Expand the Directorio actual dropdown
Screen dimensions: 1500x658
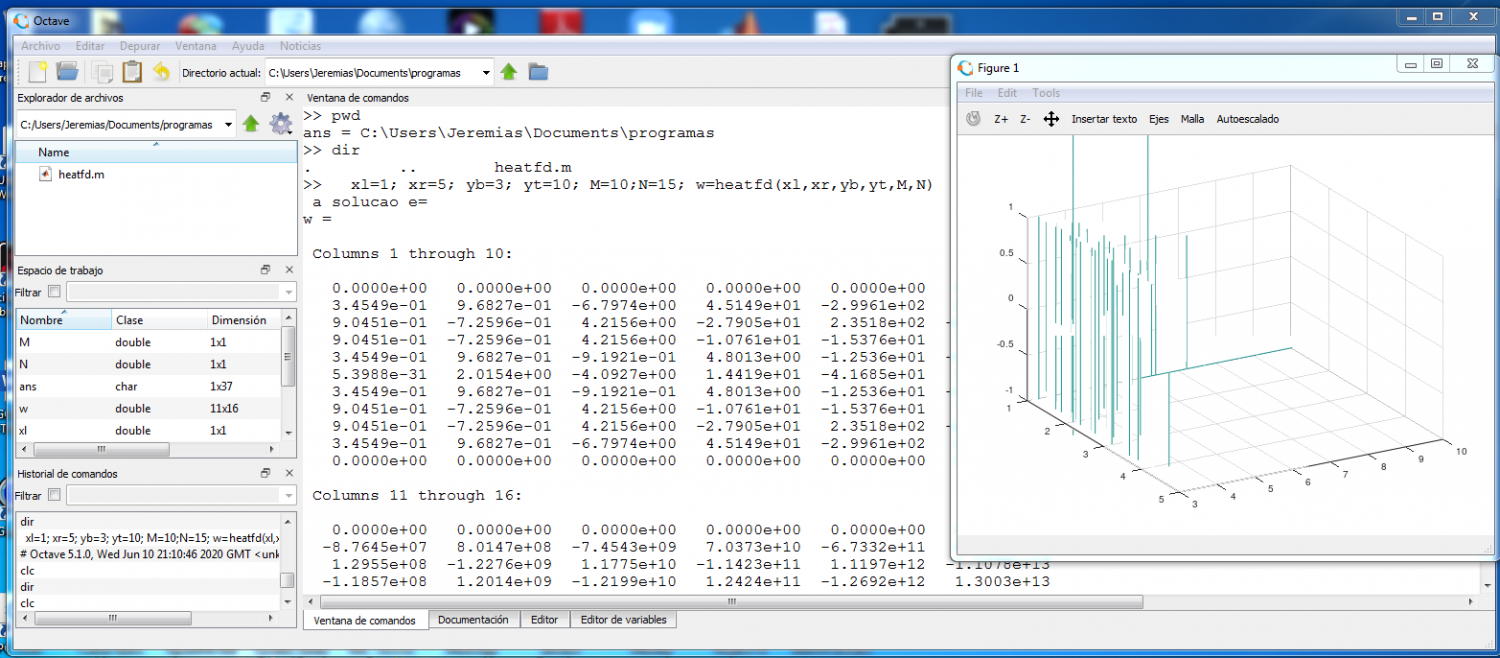[486, 72]
